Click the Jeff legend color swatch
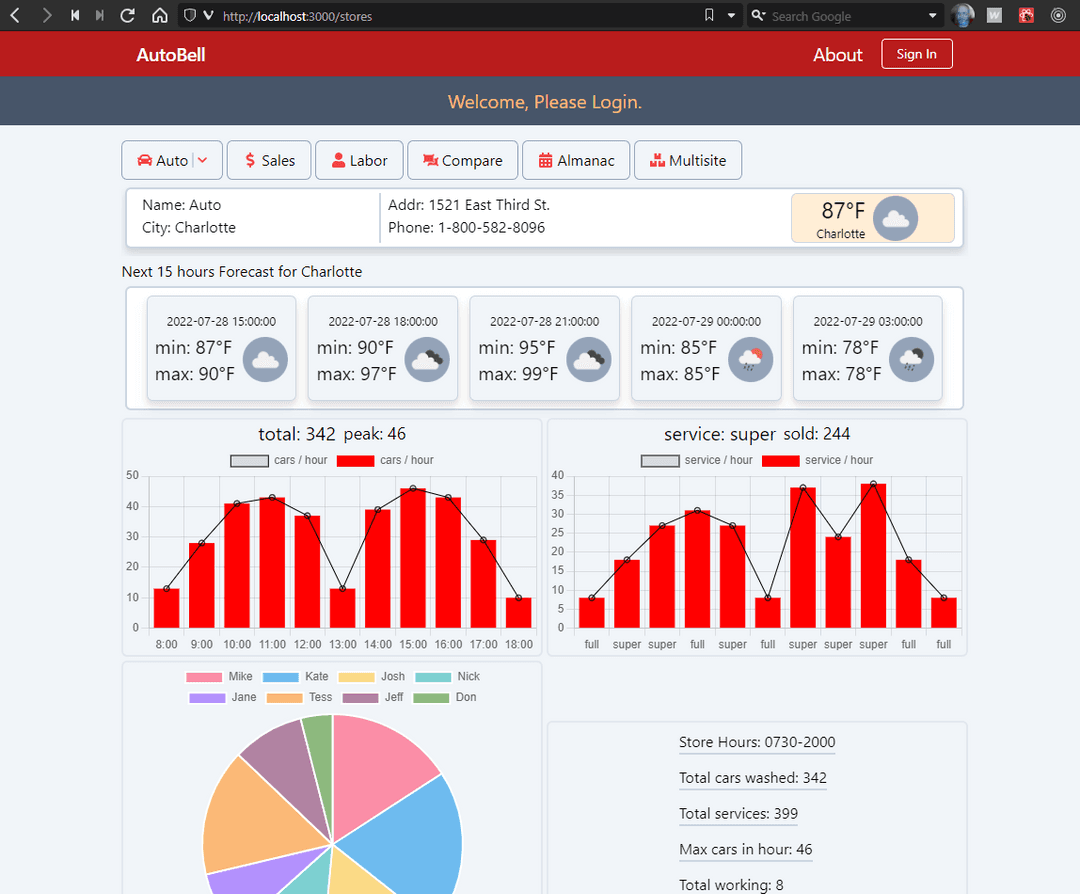 [360, 698]
